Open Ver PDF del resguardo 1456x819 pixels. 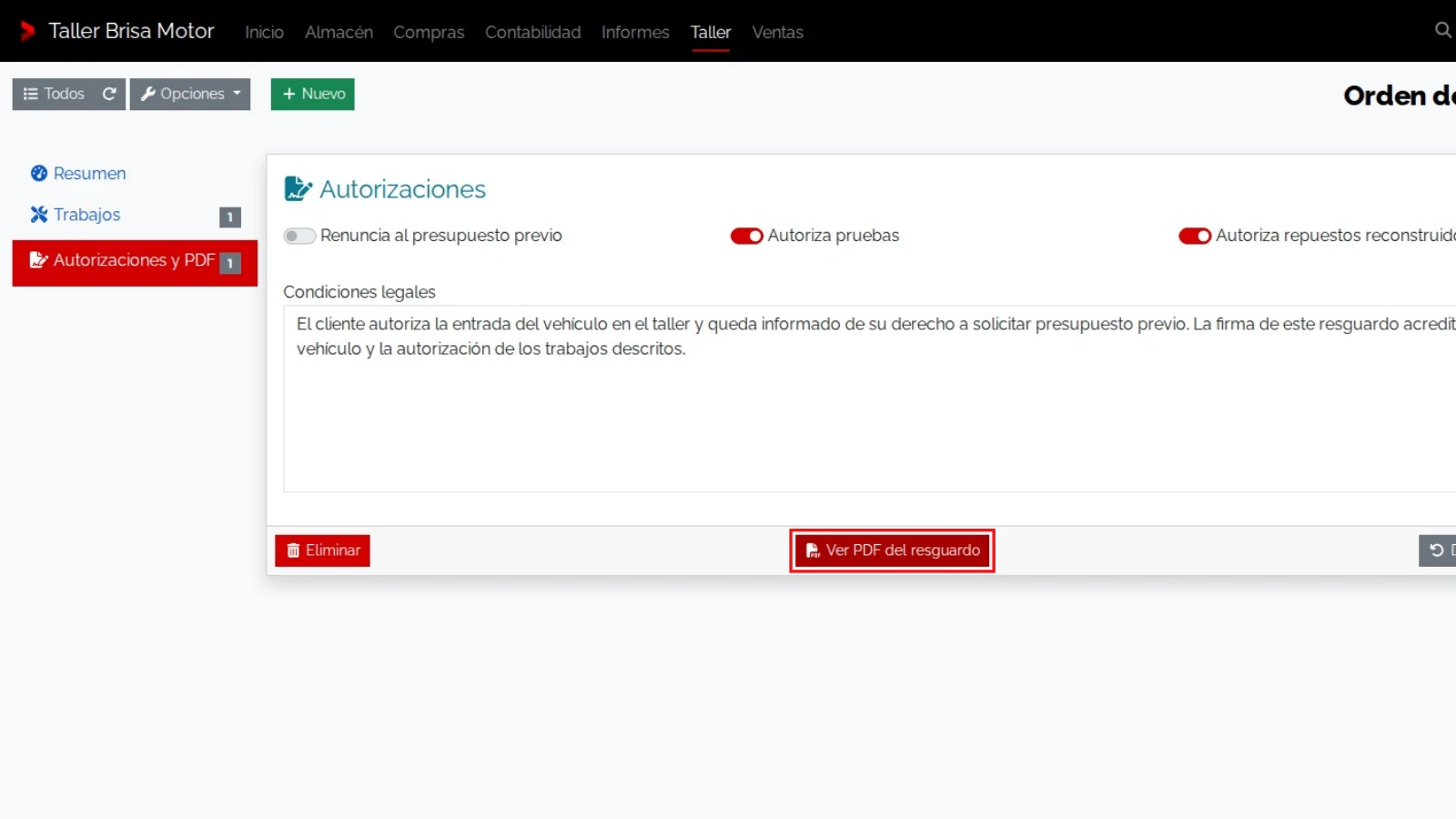pyautogui.click(x=892, y=551)
